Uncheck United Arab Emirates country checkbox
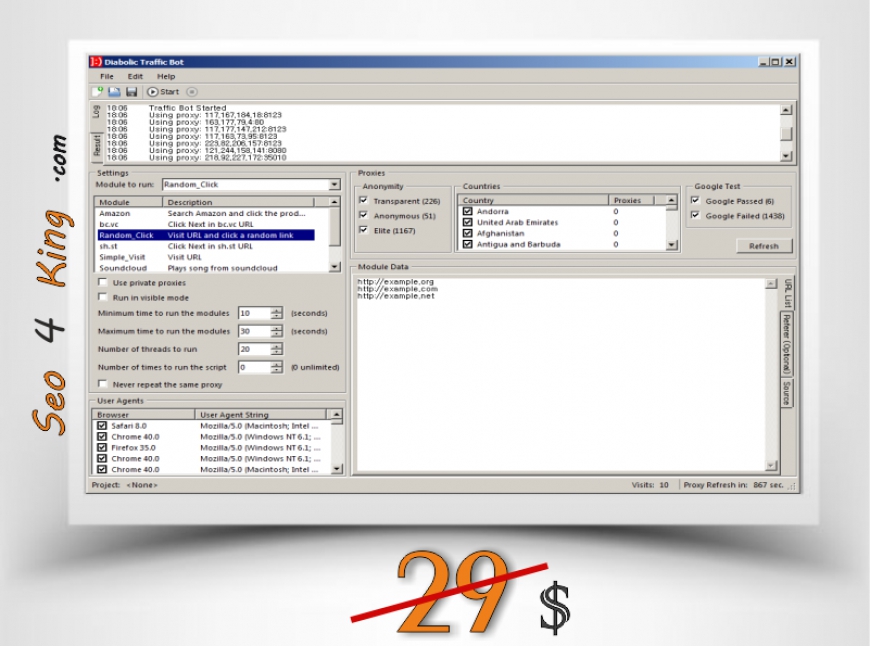 pyautogui.click(x=468, y=222)
